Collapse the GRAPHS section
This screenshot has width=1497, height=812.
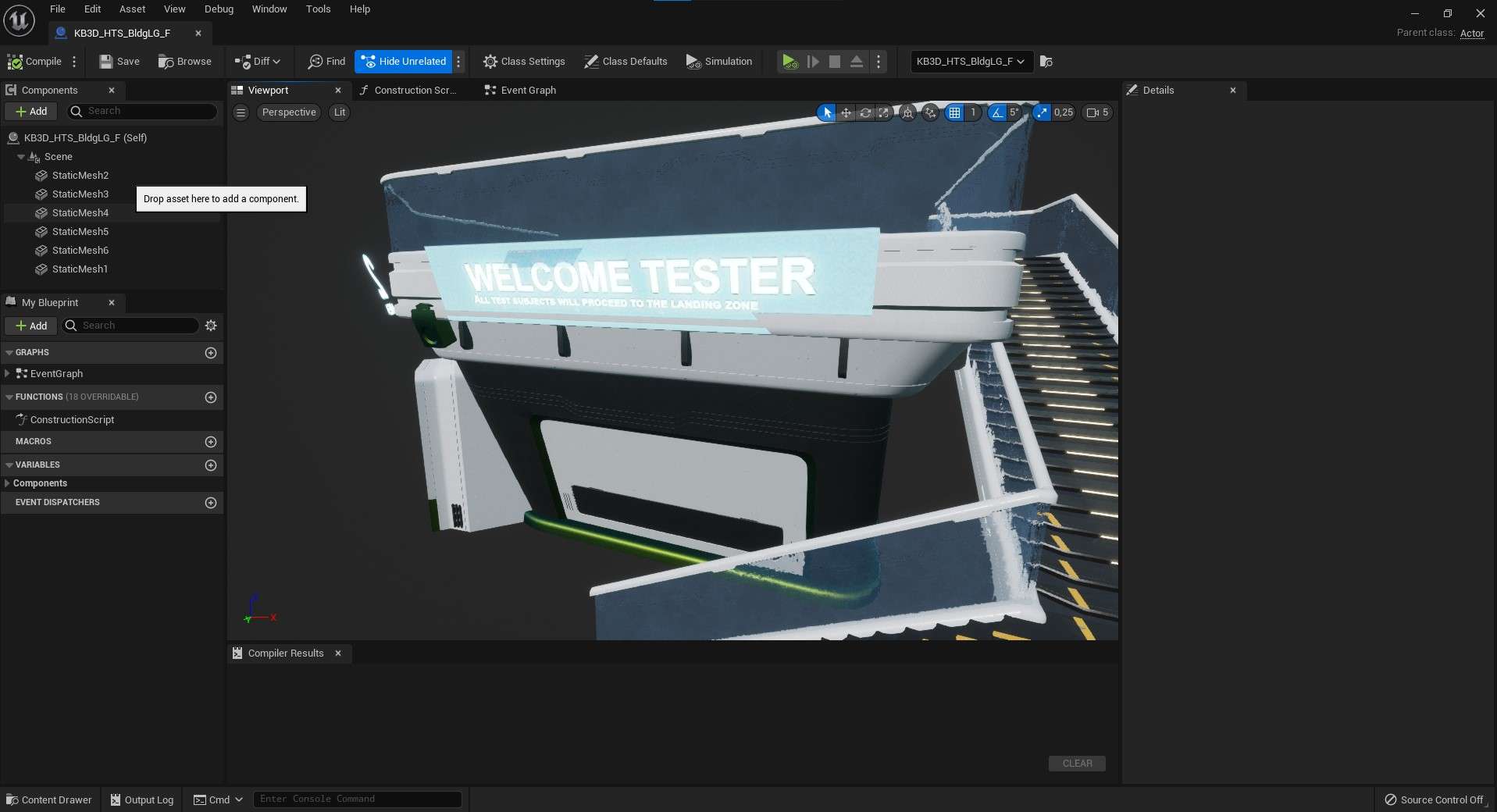tap(9, 353)
